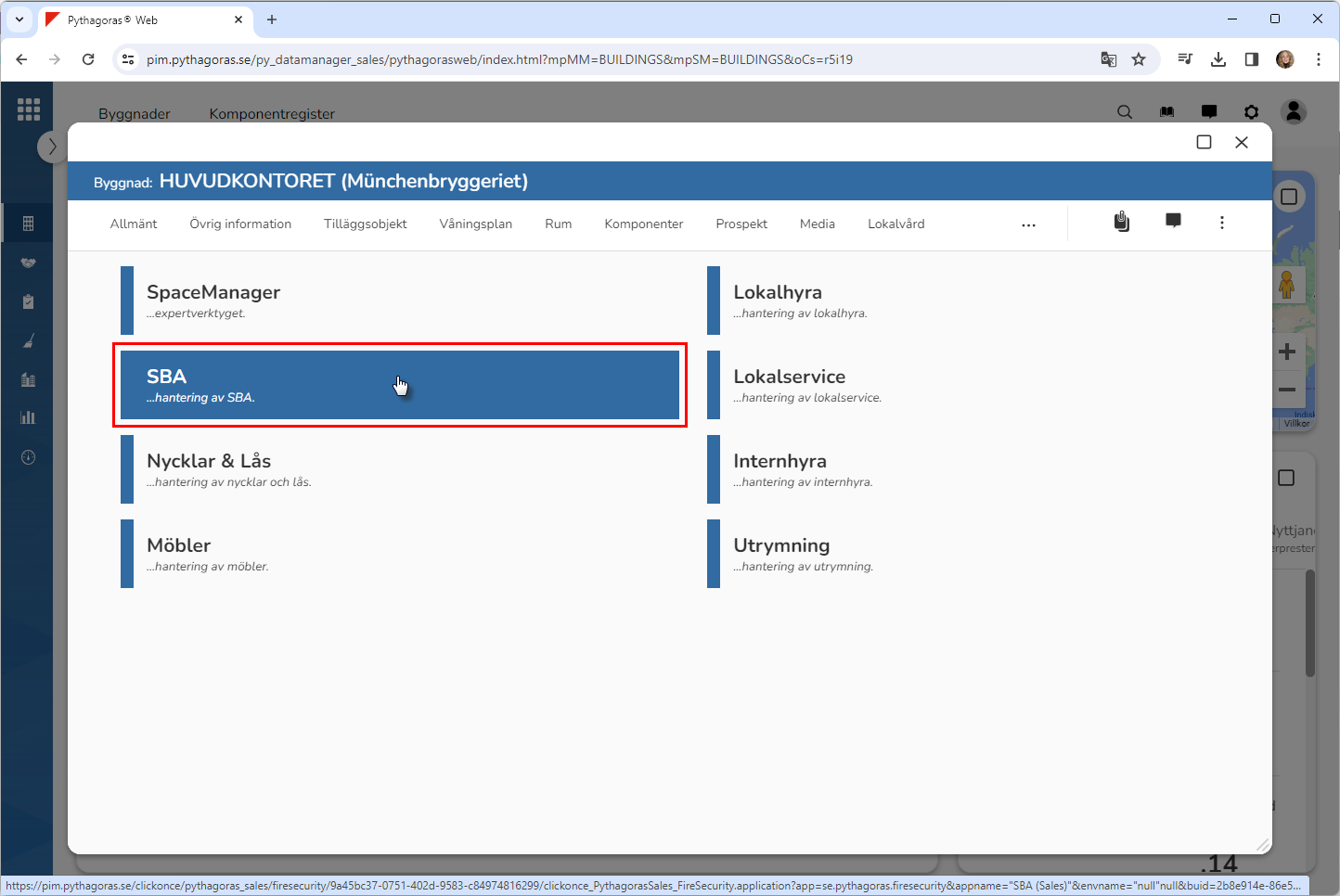Switch to the Våningsplan tab

coord(475,224)
